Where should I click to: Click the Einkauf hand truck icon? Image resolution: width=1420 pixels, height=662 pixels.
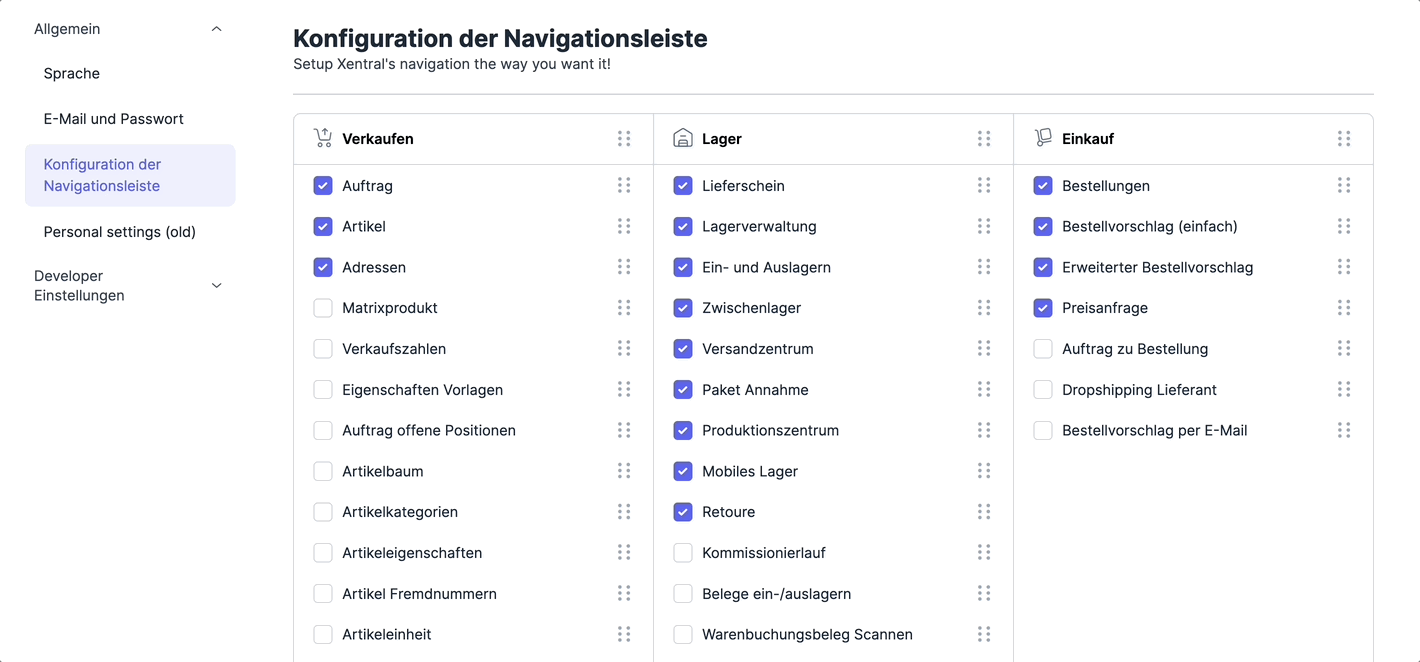(x=1043, y=138)
